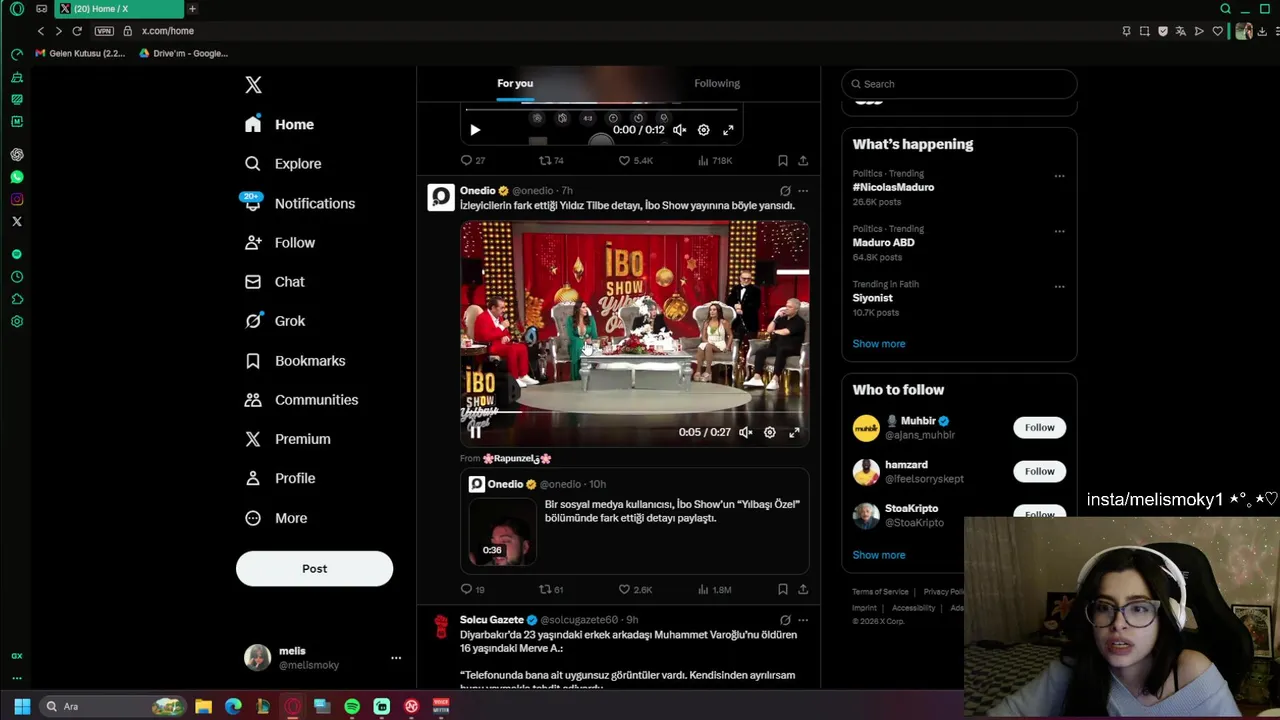
Task: Bookmark the Onedio İbo Show post
Action: [x=782, y=590]
